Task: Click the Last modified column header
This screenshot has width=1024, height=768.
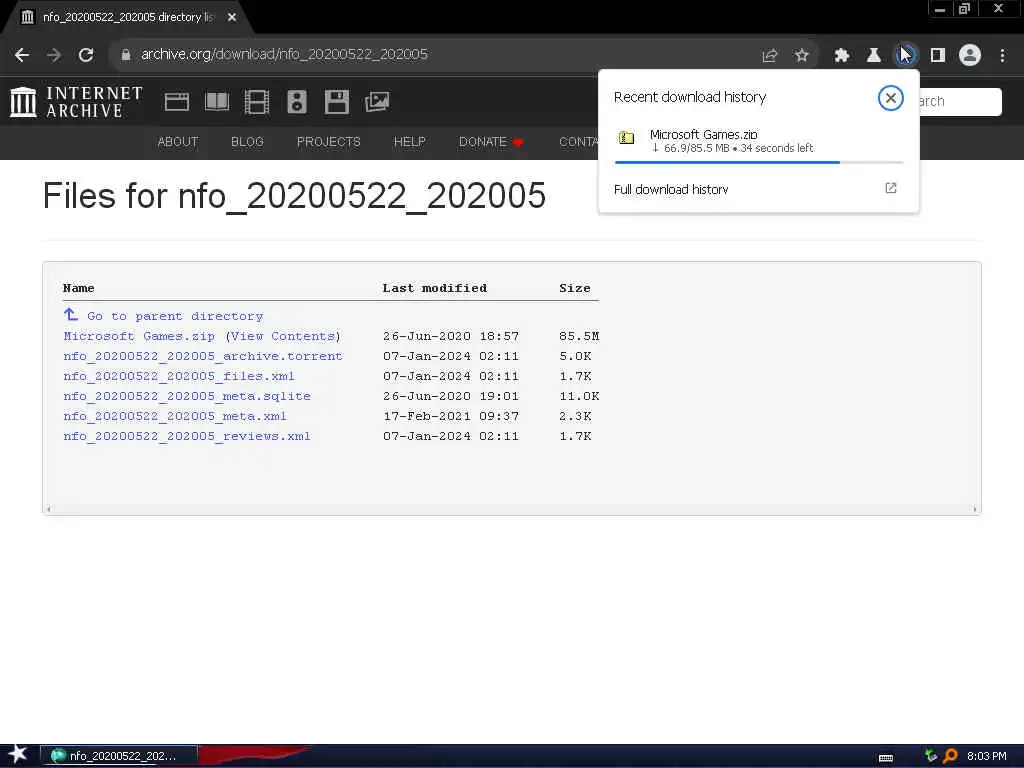Action: click(434, 288)
